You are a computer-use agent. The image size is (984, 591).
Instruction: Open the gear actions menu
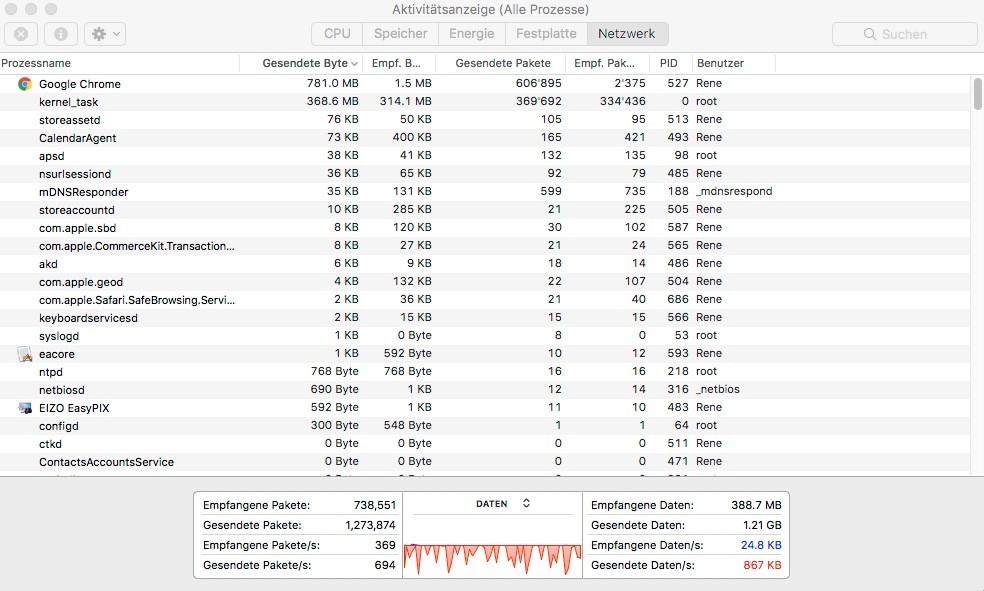(x=104, y=34)
